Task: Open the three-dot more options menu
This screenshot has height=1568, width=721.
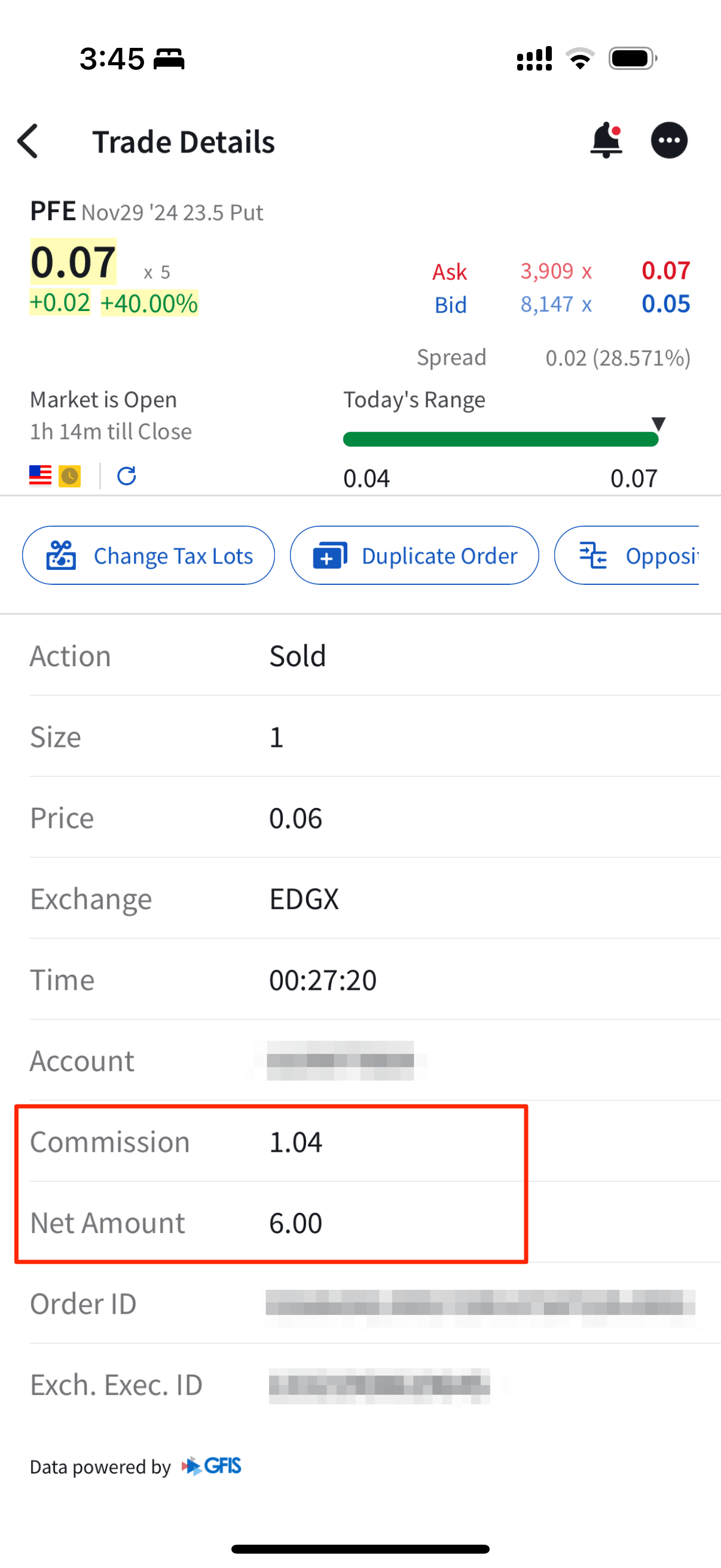Action: (669, 141)
